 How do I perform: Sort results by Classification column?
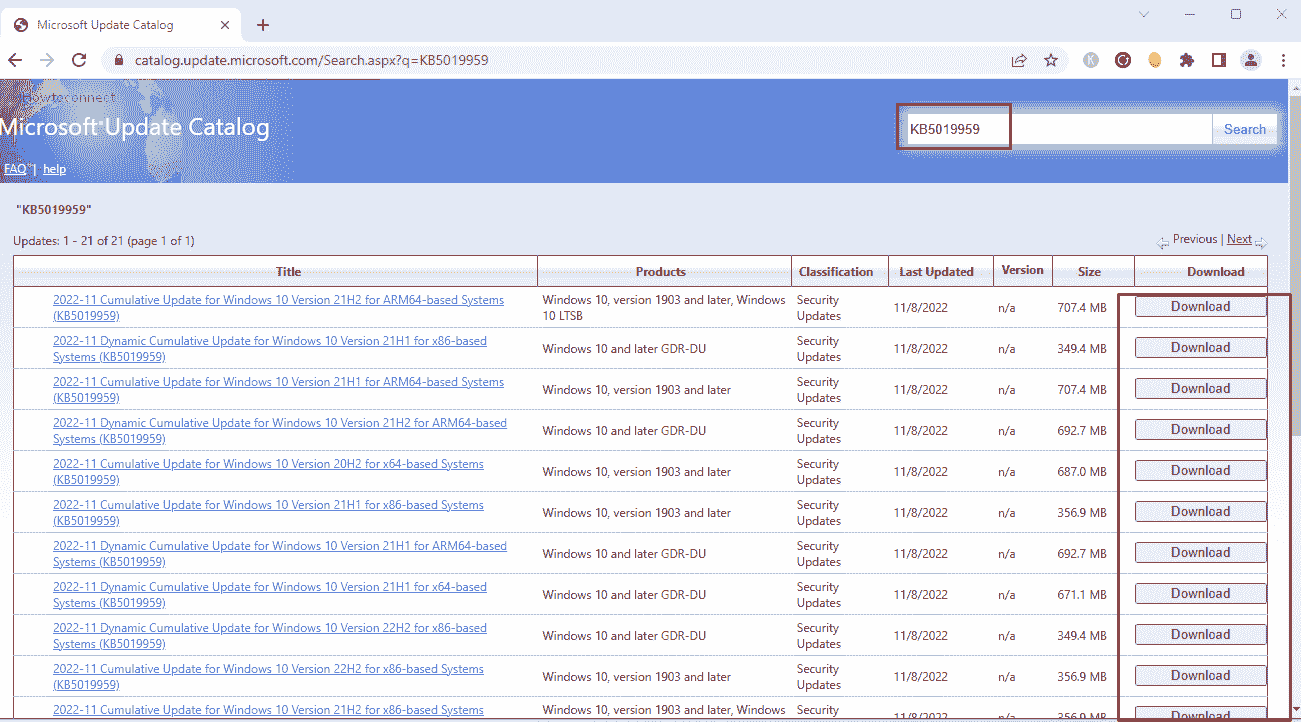[836, 272]
